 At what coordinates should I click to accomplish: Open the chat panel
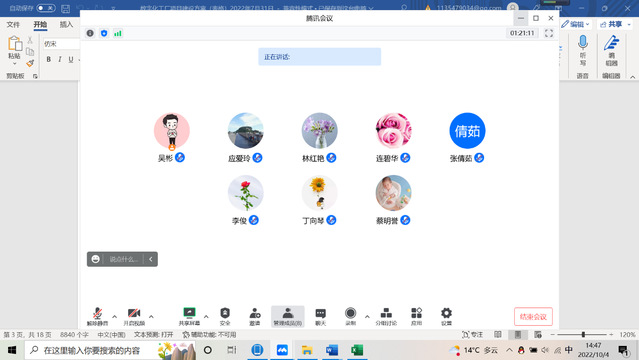pyautogui.click(x=321, y=316)
